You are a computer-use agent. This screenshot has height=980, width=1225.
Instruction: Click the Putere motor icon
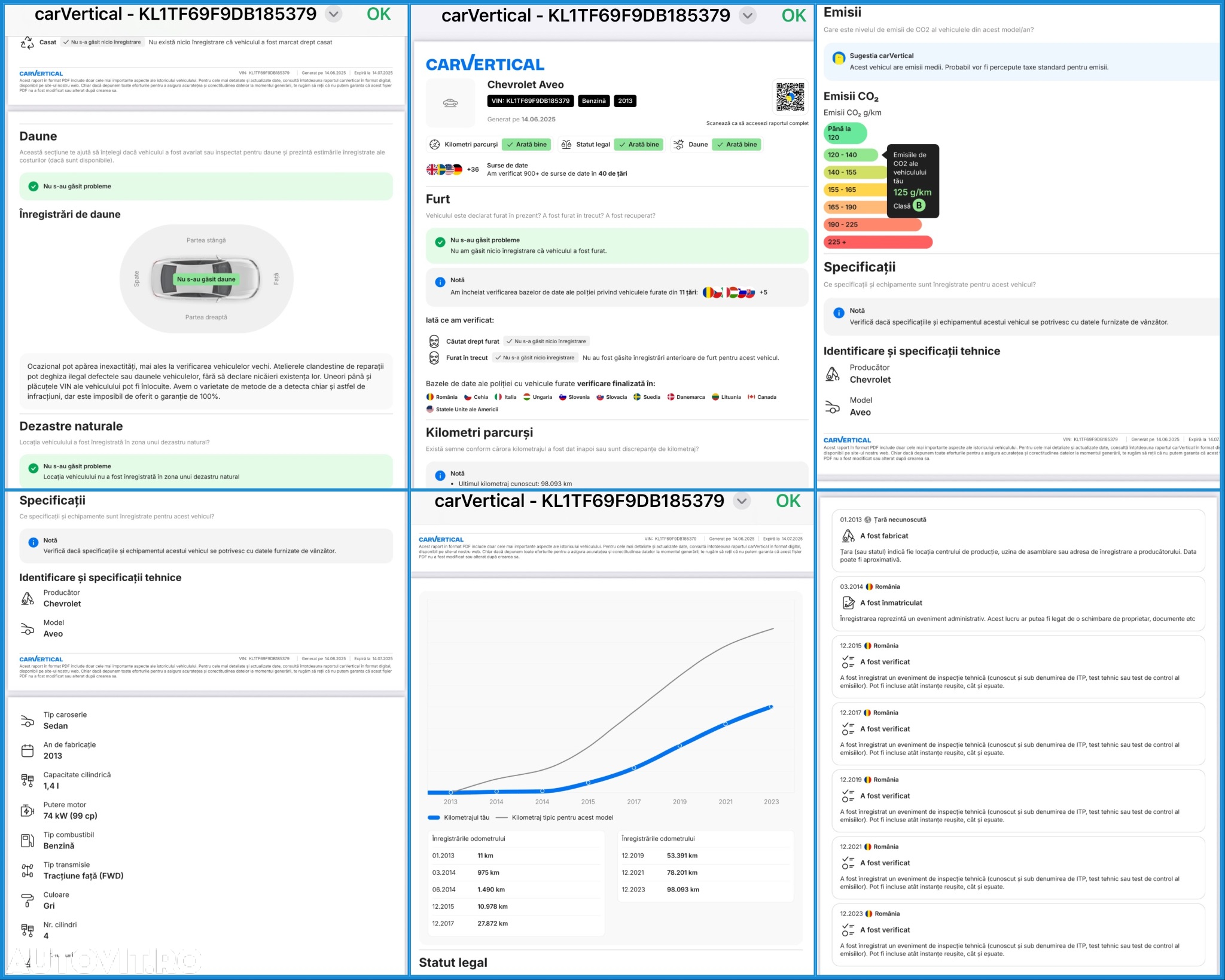pos(28,811)
